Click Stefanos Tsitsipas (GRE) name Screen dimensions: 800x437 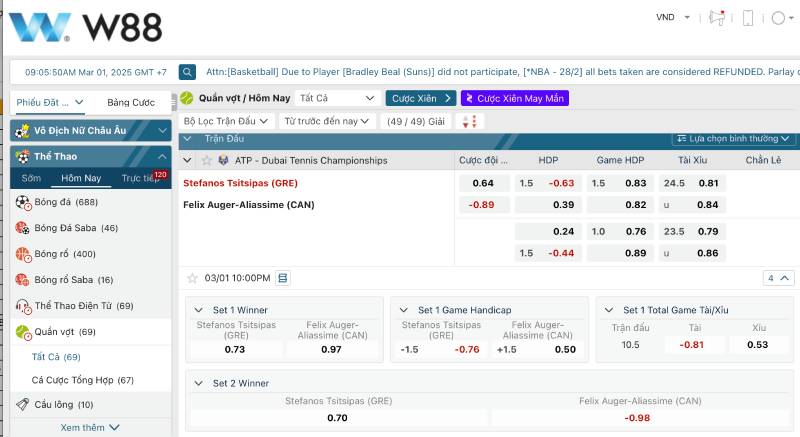click(x=240, y=183)
